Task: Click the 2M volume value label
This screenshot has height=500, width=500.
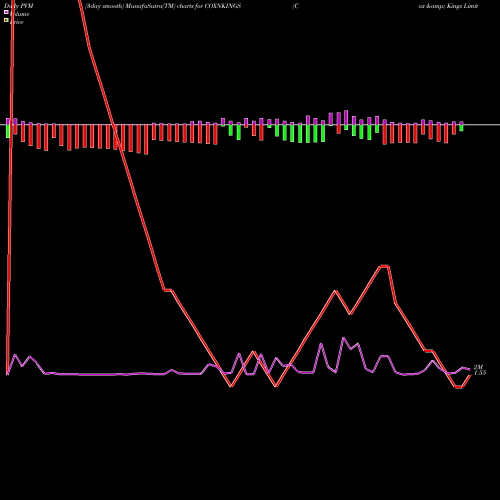Action: tap(478, 367)
